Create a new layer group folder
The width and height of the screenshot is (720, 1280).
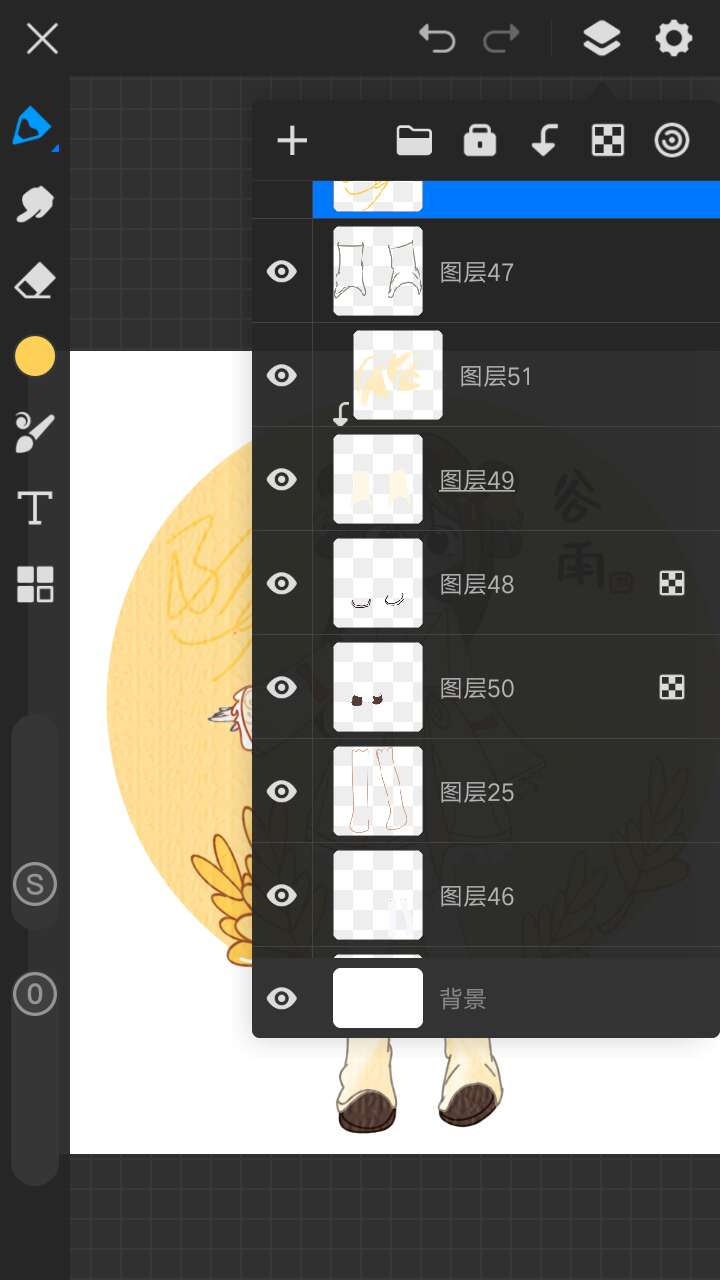(x=414, y=141)
